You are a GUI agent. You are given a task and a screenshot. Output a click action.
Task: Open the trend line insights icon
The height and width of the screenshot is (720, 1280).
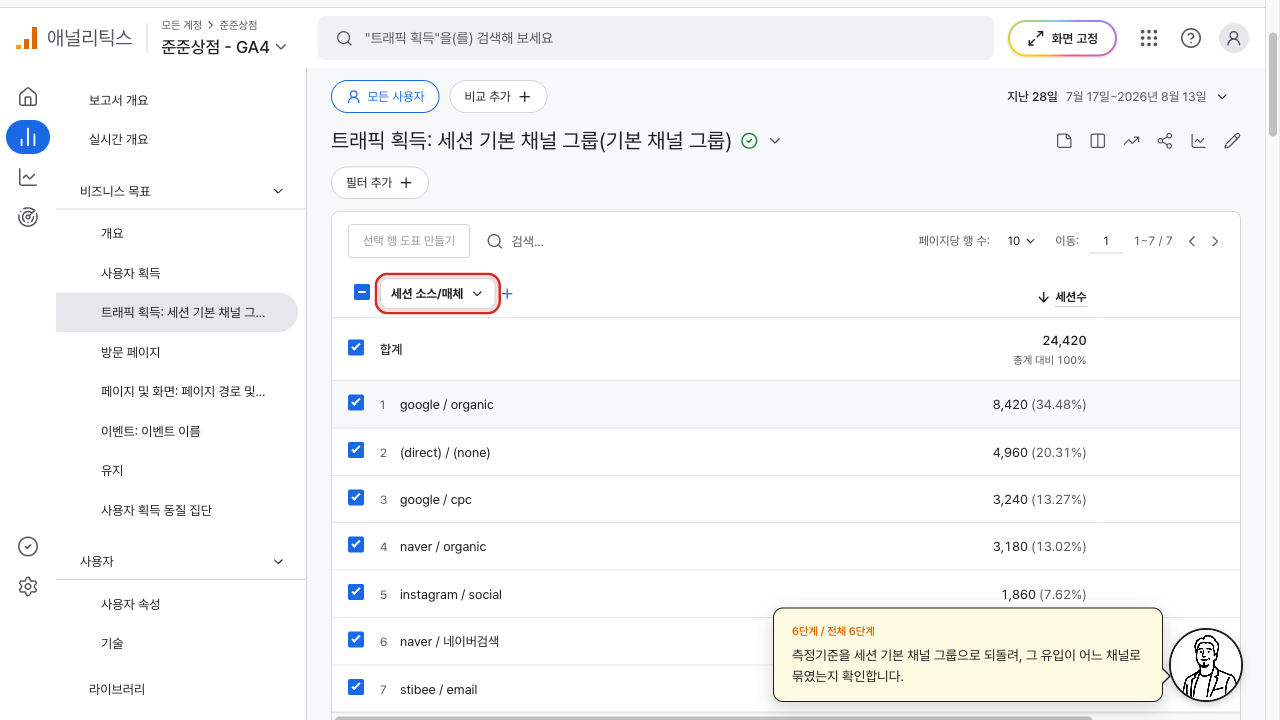pyautogui.click(x=1131, y=141)
